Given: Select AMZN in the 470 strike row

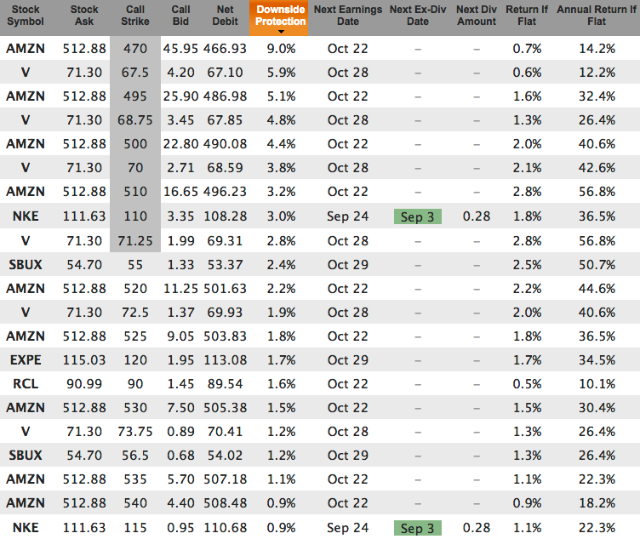Looking at the screenshot, I should (25, 49).
